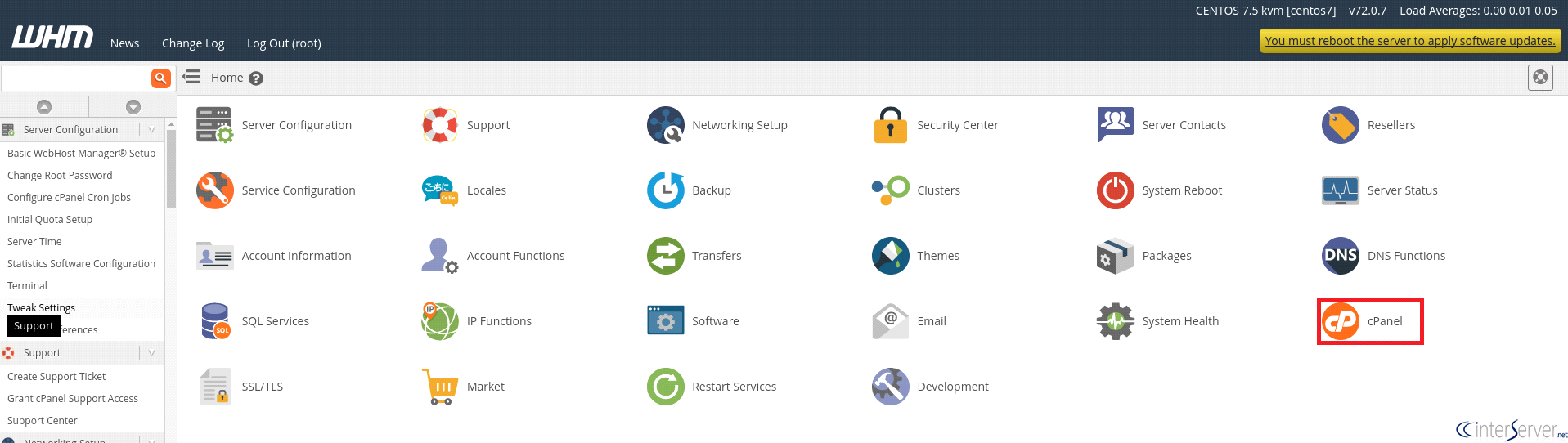Open the Transfers arrows icon
Image resolution: width=1568 pixels, height=443 pixels.
point(666,256)
